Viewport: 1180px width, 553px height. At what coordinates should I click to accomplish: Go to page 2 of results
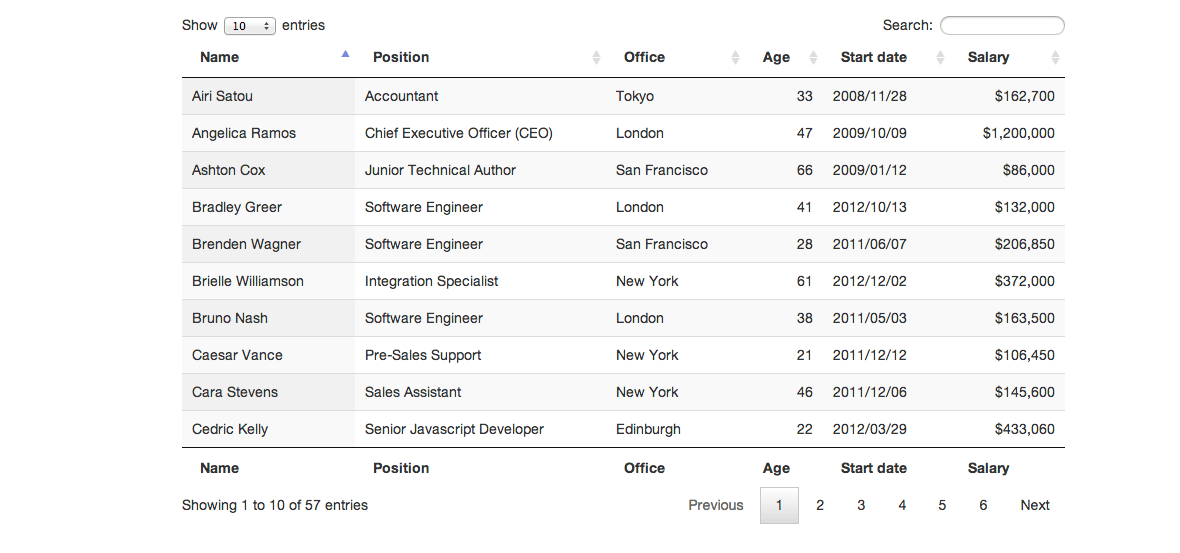[x=820, y=505]
